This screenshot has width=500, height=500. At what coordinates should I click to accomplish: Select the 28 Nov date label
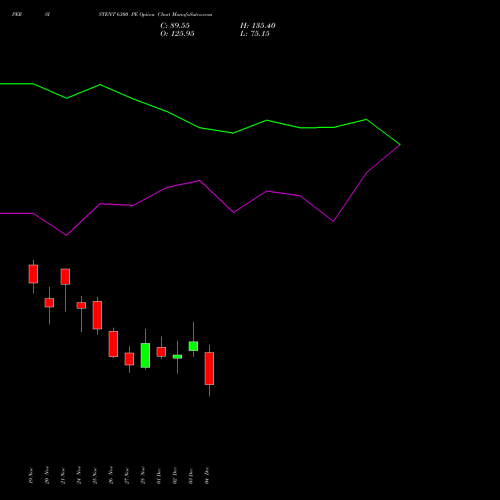[143, 475]
